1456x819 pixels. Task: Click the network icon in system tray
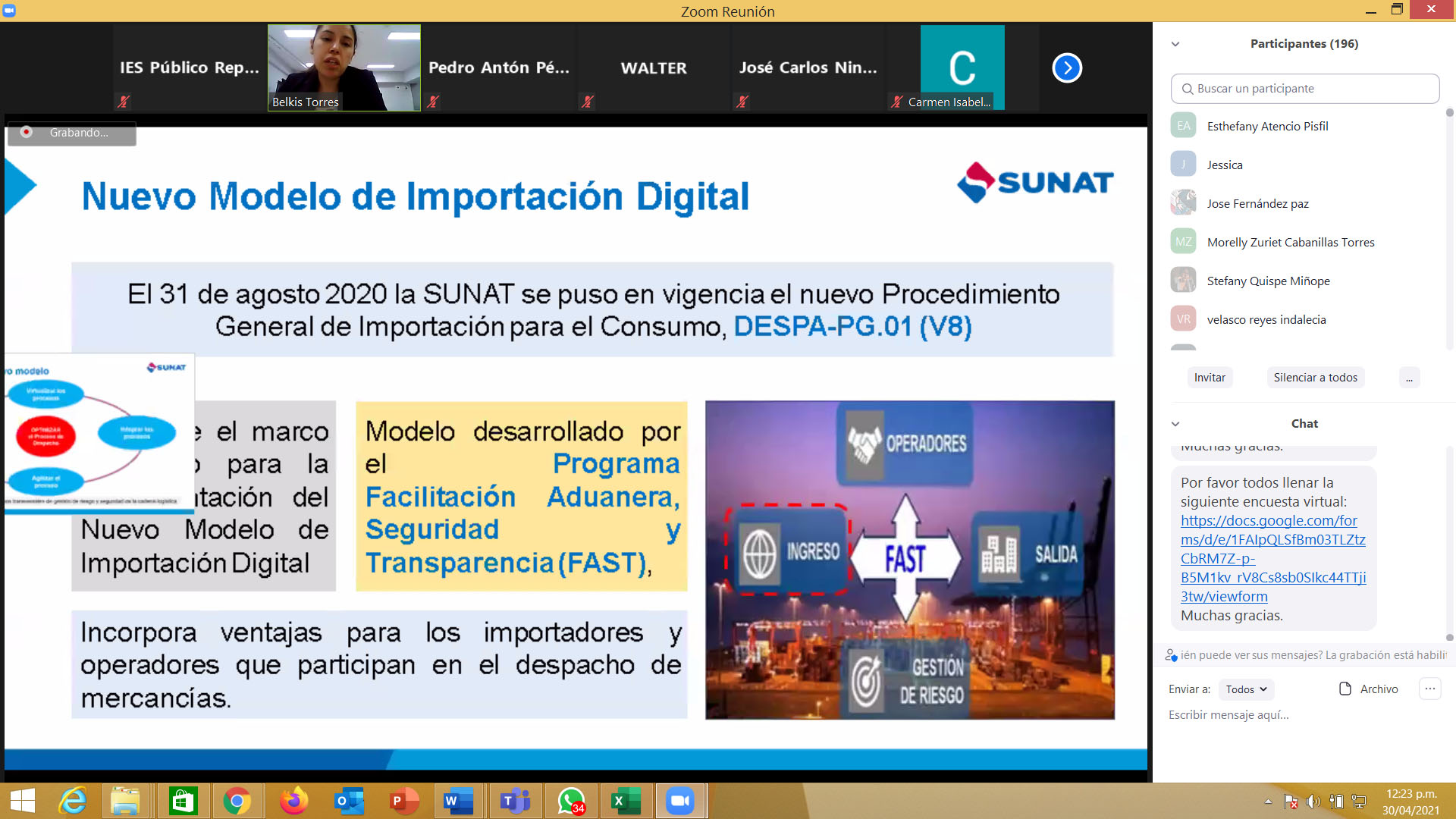coord(1359,802)
